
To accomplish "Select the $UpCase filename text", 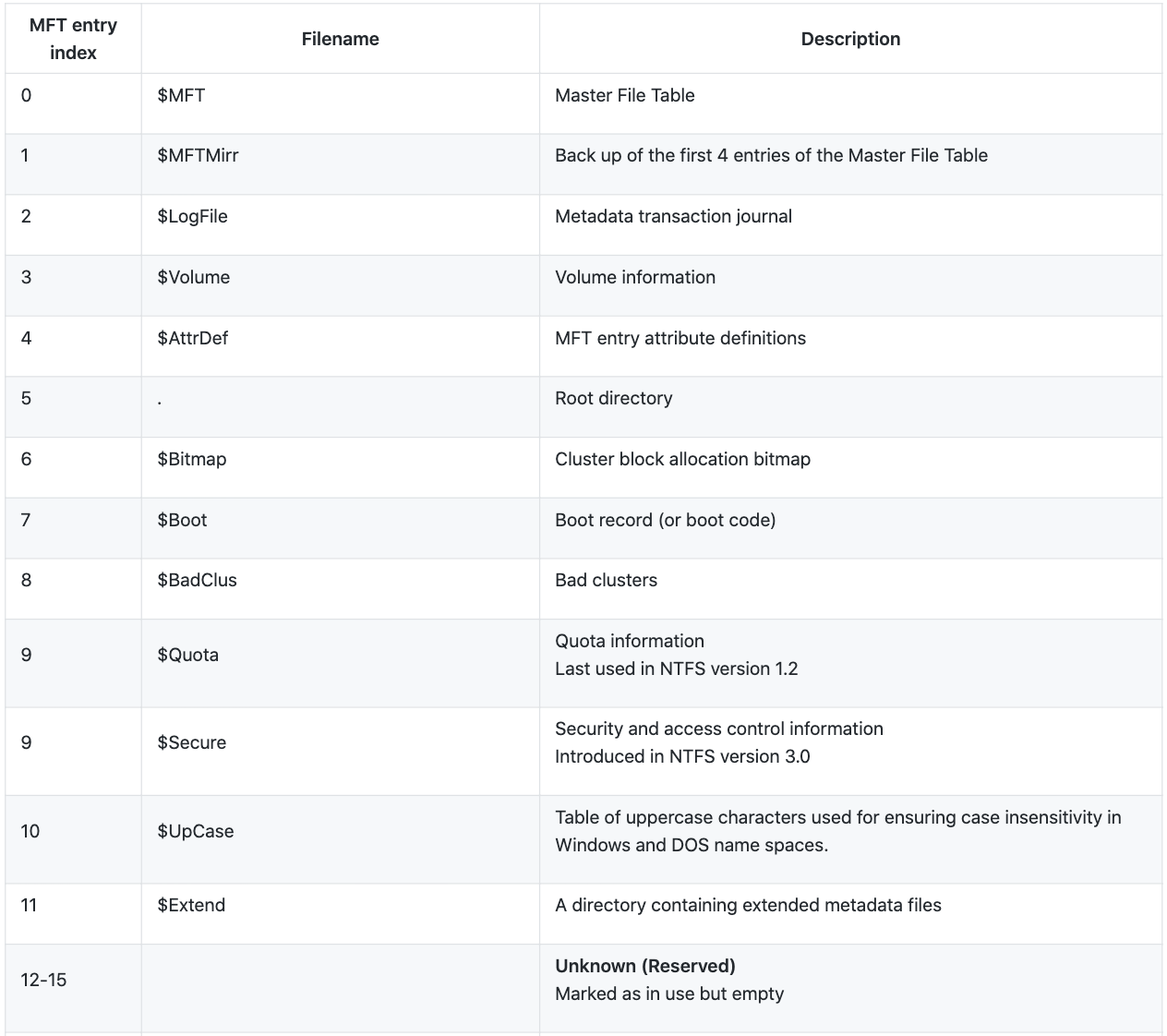I will point(195,831).
